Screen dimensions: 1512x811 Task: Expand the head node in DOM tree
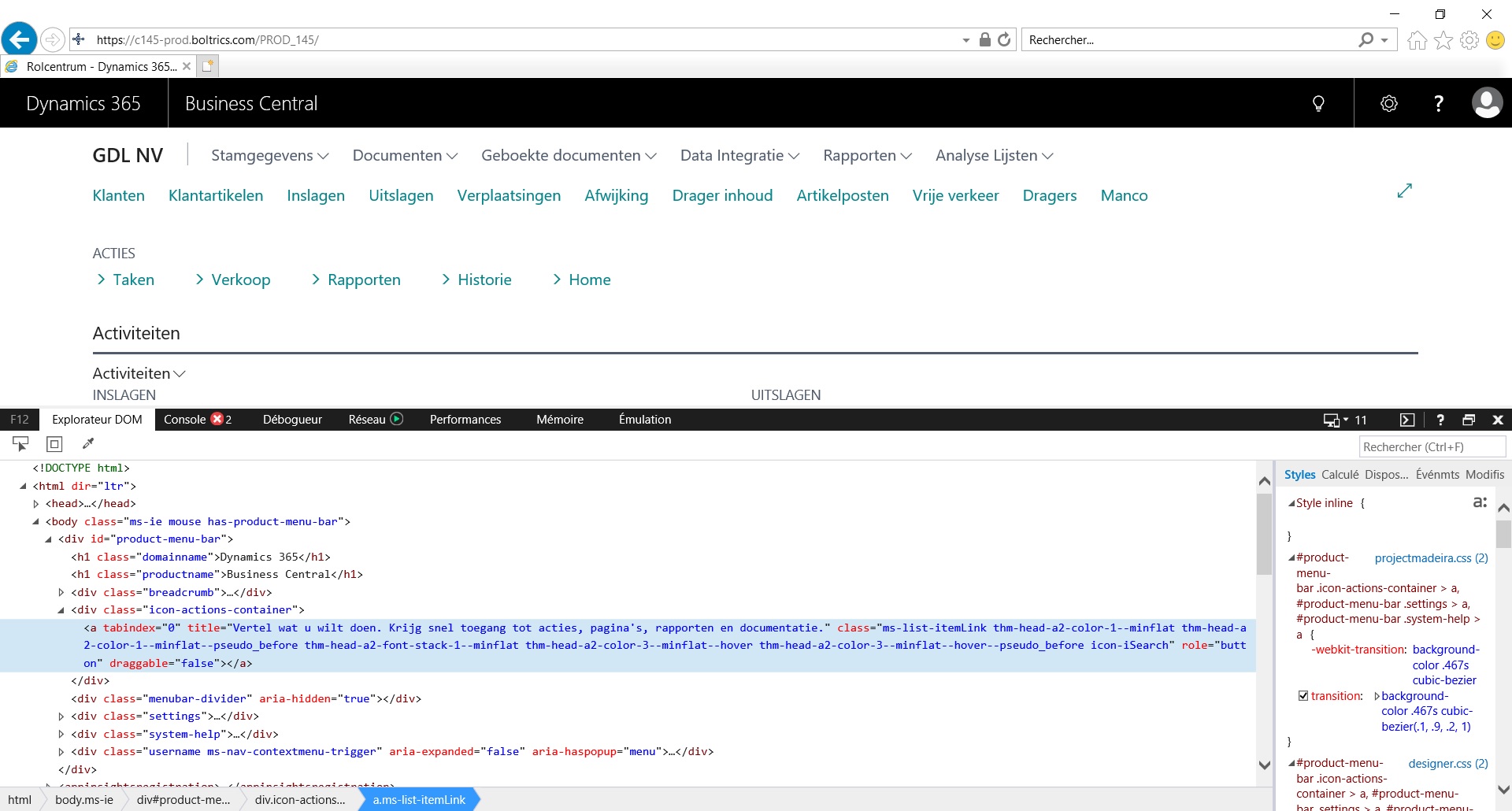point(35,504)
